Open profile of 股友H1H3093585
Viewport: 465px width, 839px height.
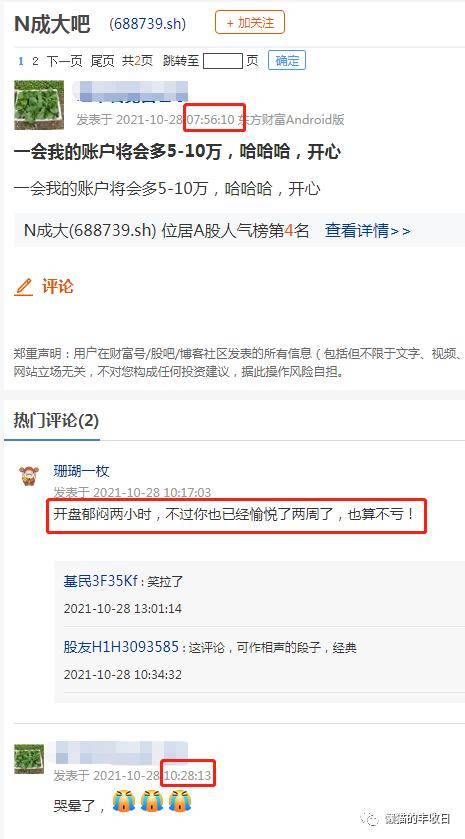121,647
